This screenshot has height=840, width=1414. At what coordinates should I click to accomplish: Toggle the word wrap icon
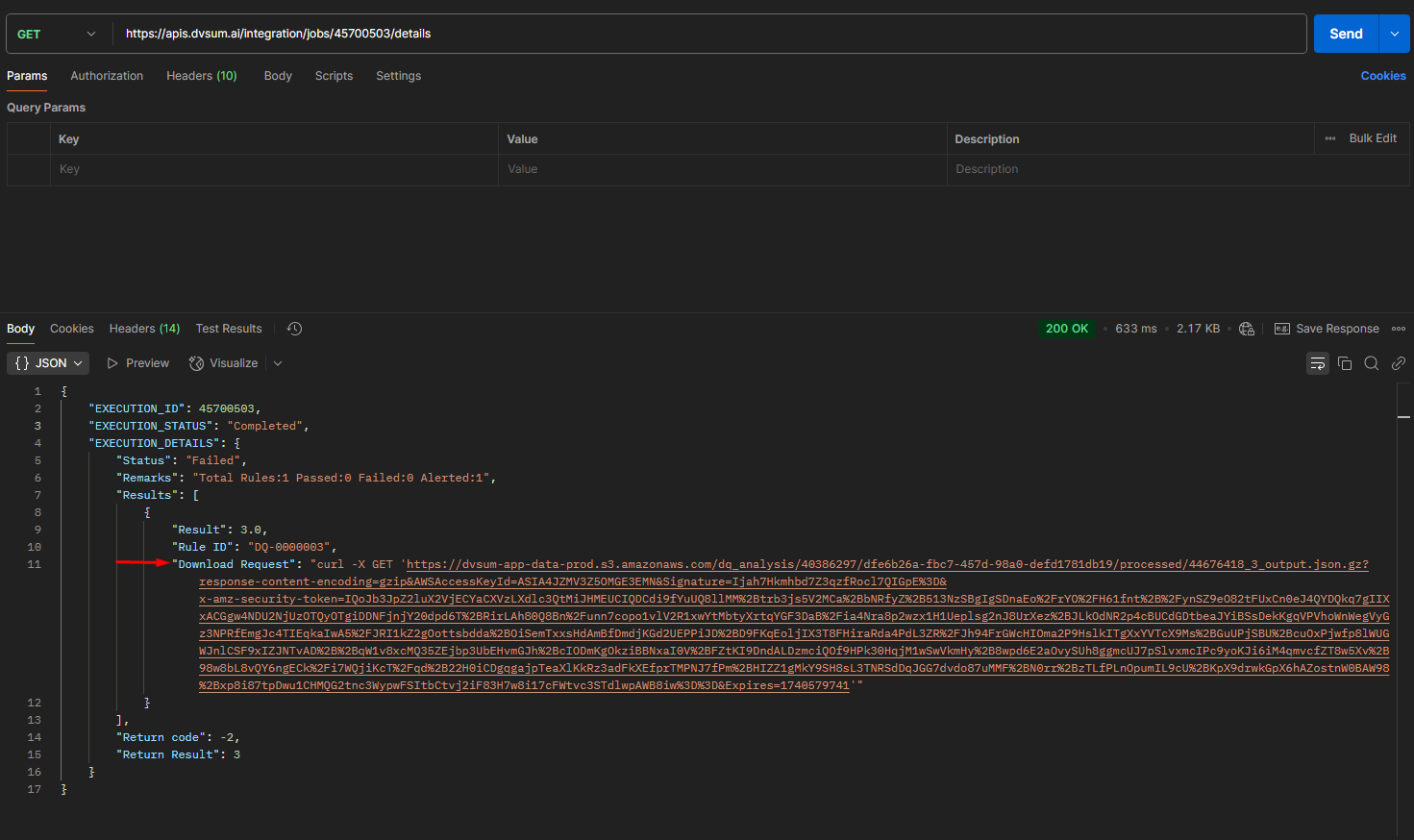pyautogui.click(x=1318, y=363)
